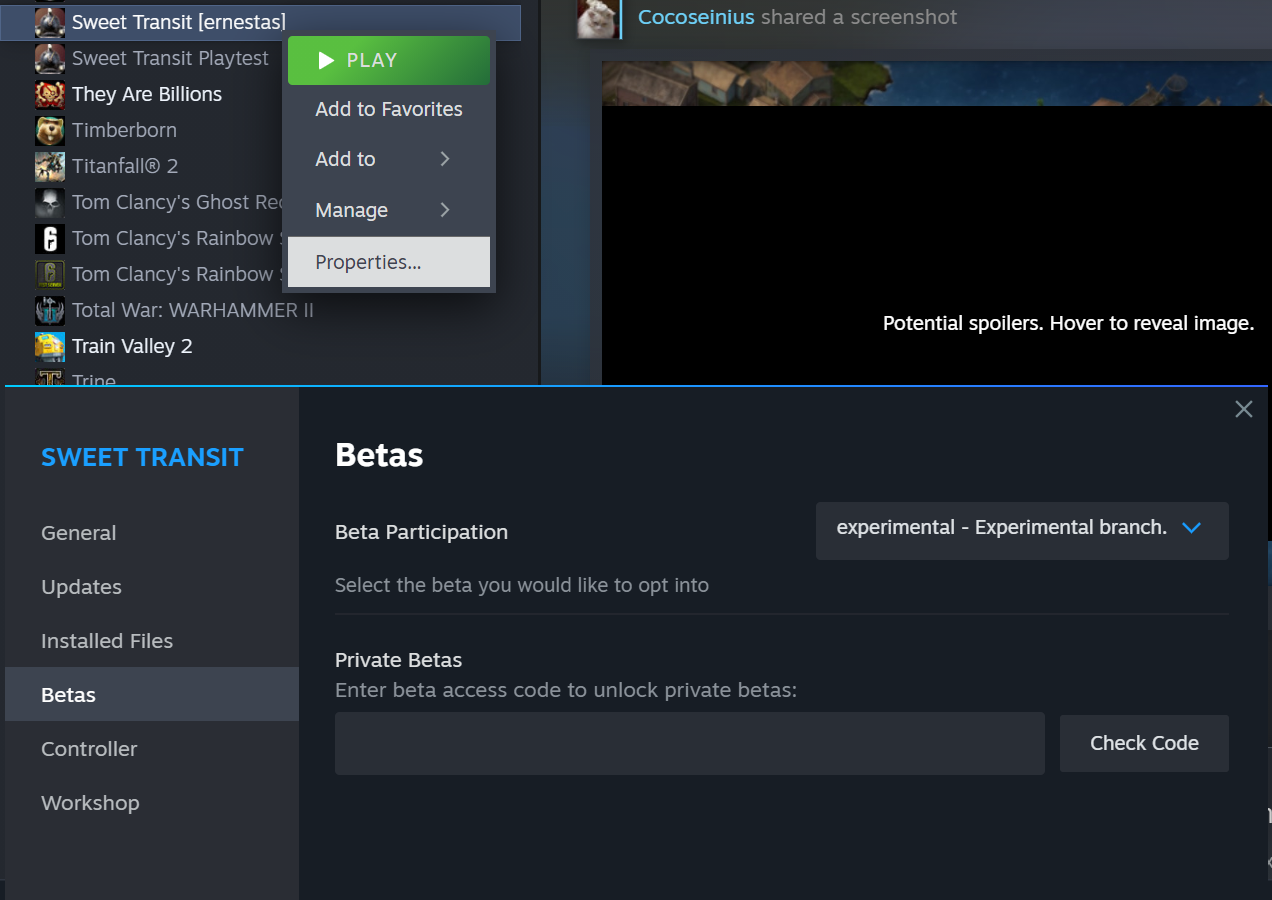Click the Sweet Transit Playtest game icon

click(x=50, y=58)
